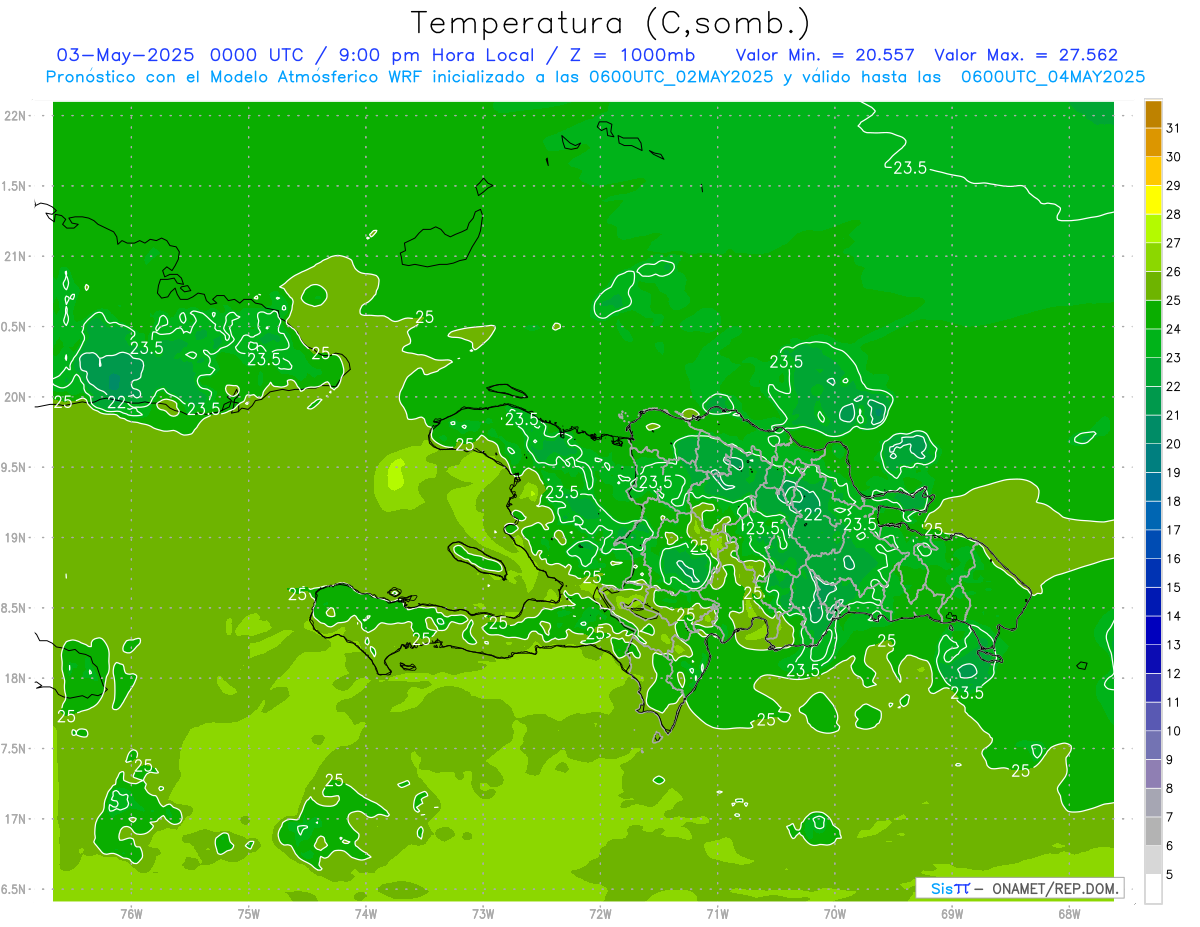Click the "19N" latitude axis label
This screenshot has height=927, width=1200.
(x=16, y=538)
